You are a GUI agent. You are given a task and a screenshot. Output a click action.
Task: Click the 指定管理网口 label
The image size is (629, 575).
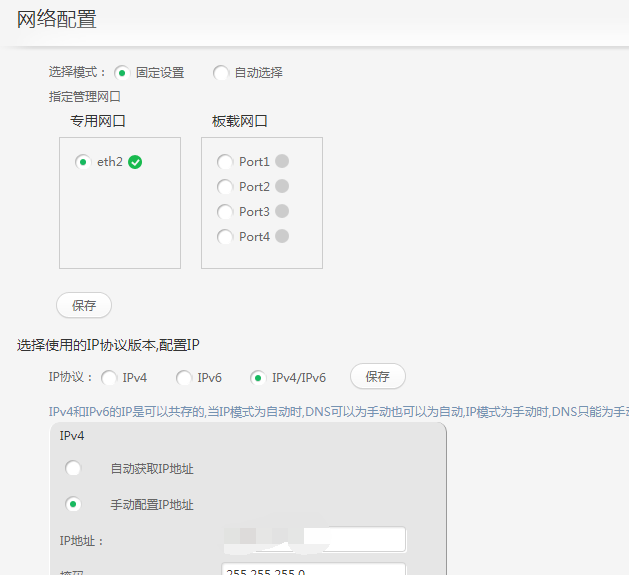point(85,97)
